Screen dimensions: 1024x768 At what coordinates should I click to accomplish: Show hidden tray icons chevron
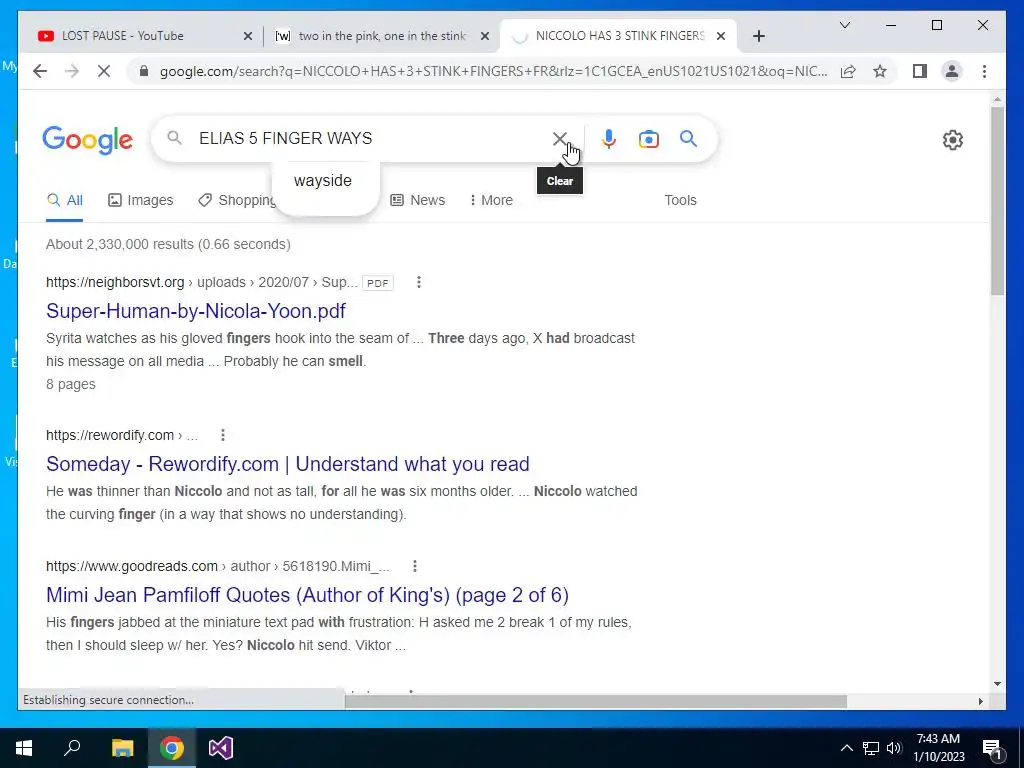coord(846,748)
